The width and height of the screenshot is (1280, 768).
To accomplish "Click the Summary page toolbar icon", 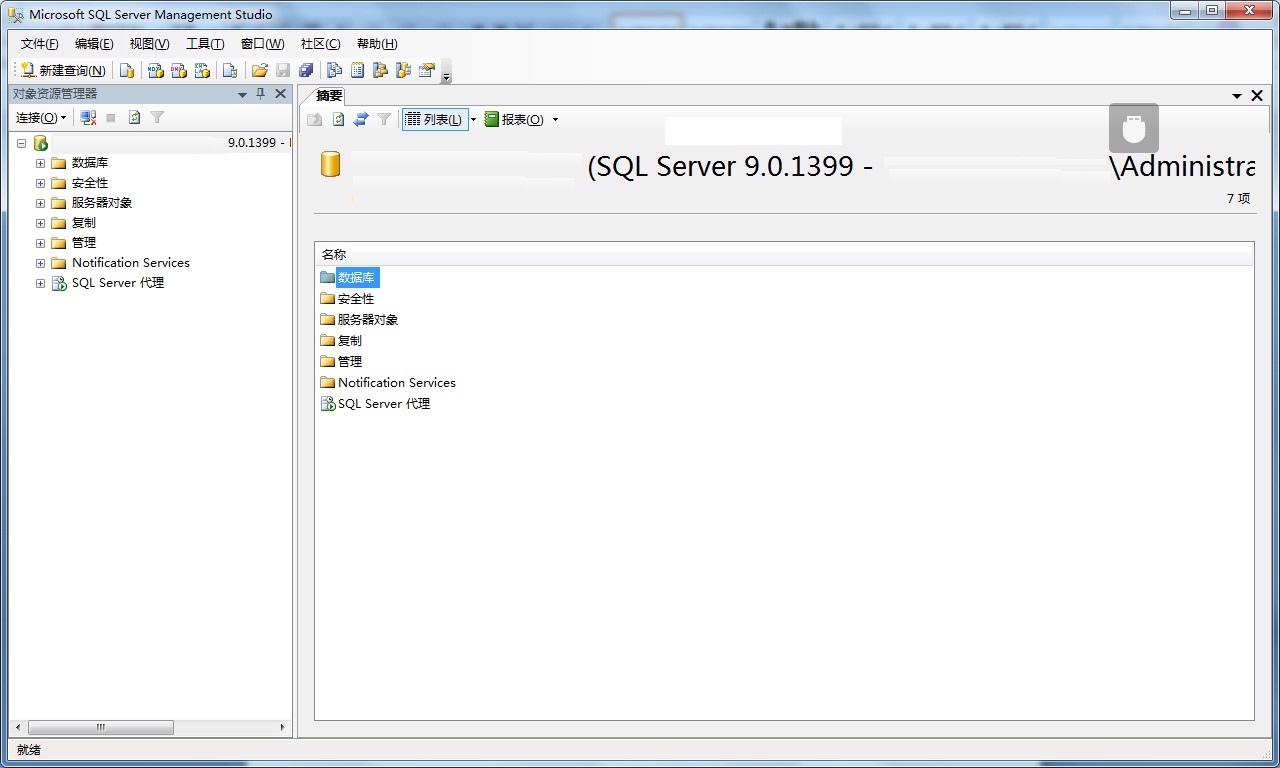I will [358, 70].
